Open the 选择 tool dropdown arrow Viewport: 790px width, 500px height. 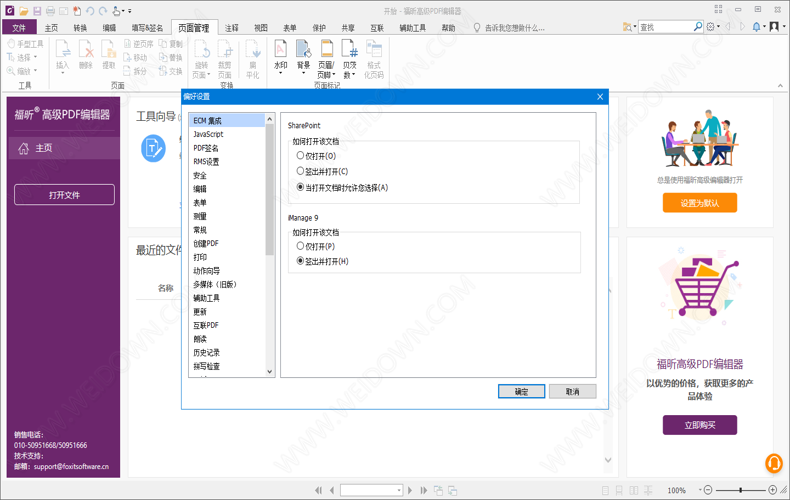click(35, 57)
